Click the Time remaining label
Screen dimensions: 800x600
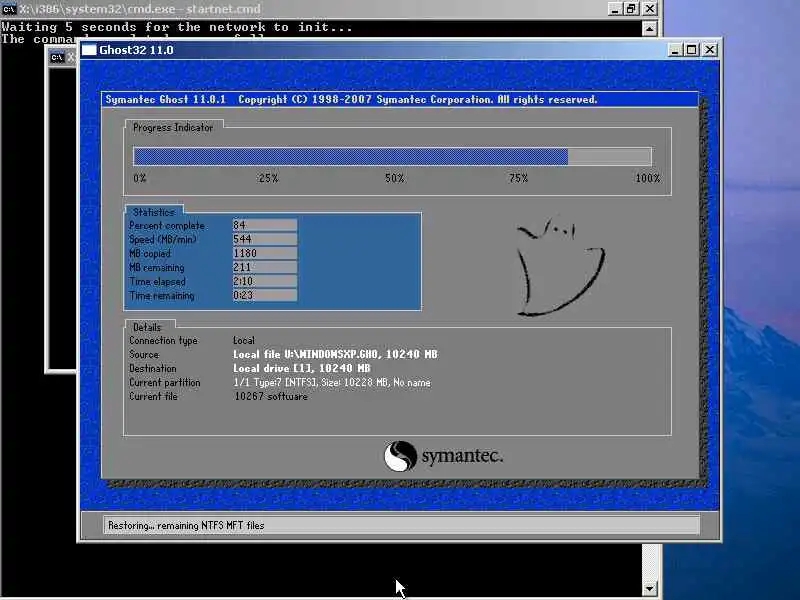pos(162,295)
